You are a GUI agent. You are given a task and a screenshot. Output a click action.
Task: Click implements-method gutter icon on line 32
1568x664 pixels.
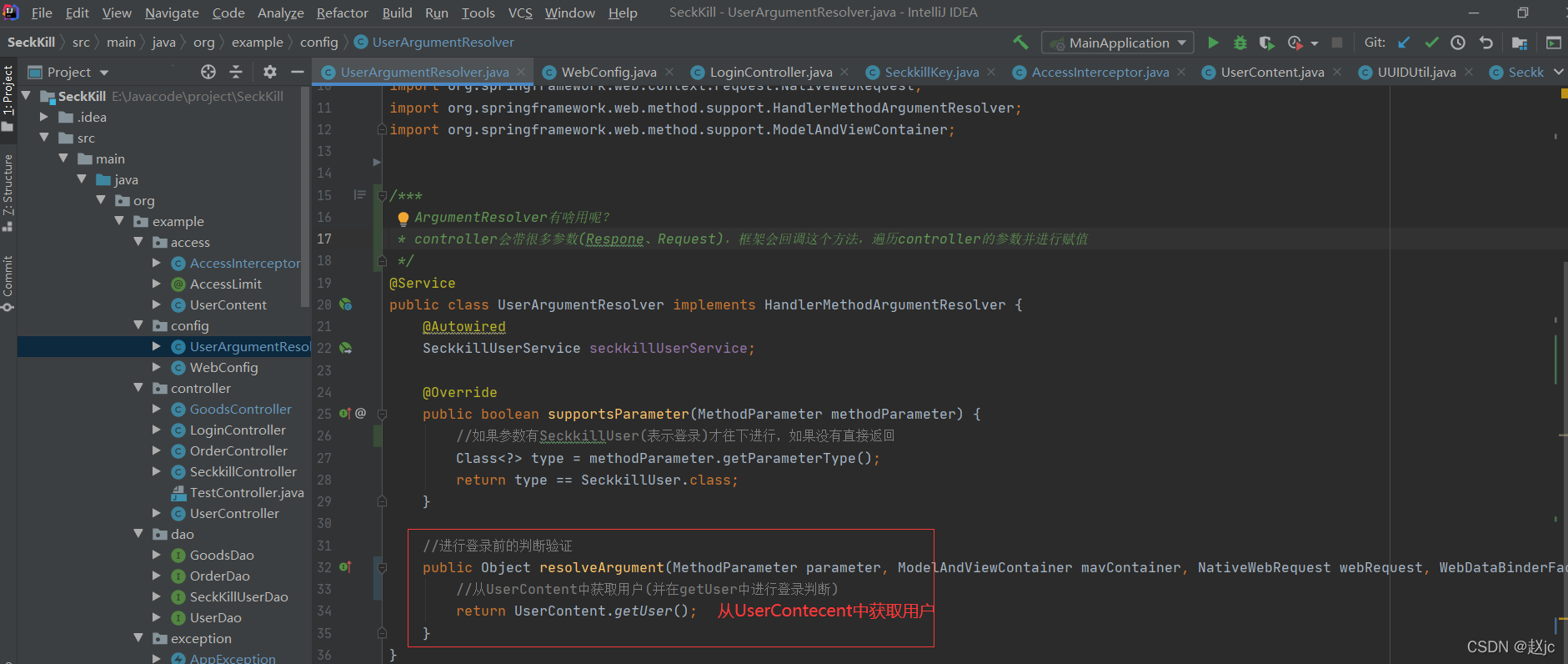[345, 567]
